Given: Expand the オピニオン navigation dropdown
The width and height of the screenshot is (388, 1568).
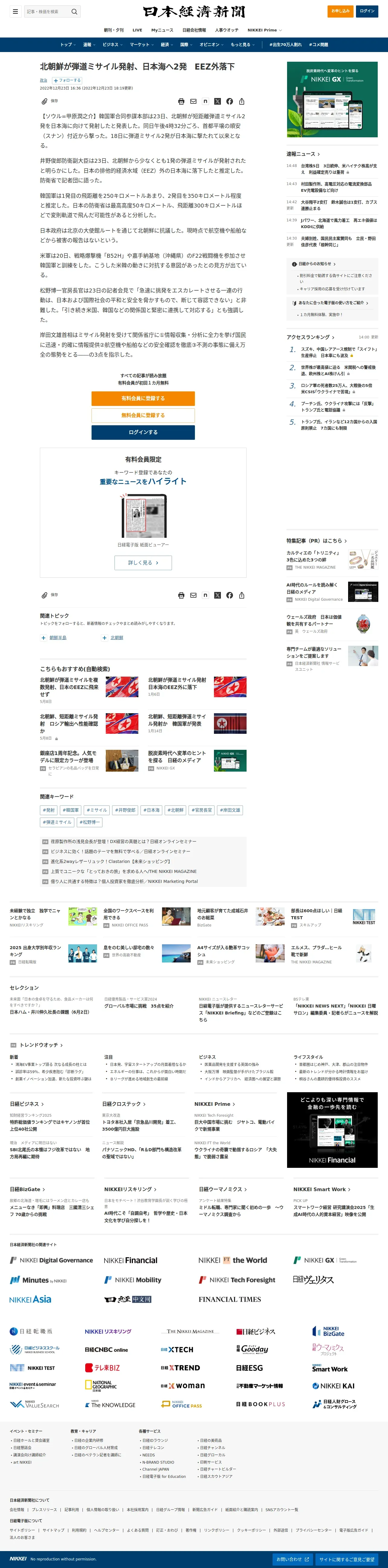Looking at the screenshot, I should click(212, 44).
